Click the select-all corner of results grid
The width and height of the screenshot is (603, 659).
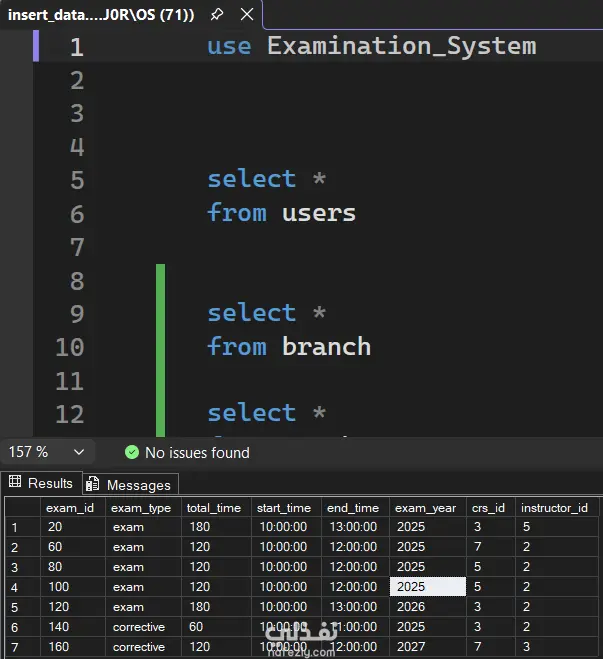pos(15,508)
